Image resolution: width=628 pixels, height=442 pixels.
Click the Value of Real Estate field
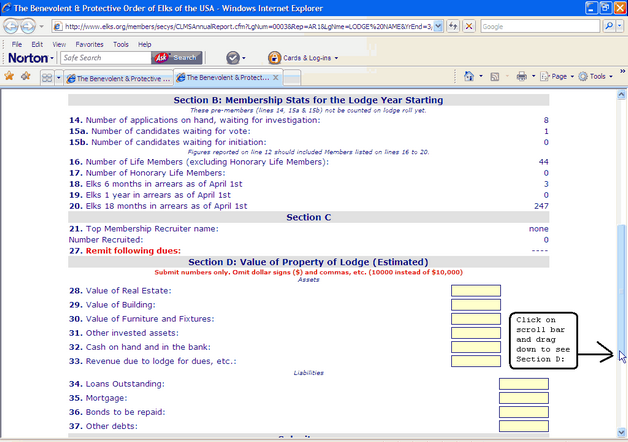coord(475,291)
